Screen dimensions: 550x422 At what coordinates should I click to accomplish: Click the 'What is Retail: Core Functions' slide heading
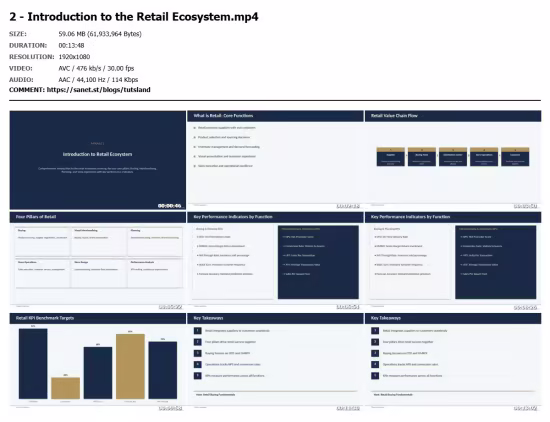223,115
